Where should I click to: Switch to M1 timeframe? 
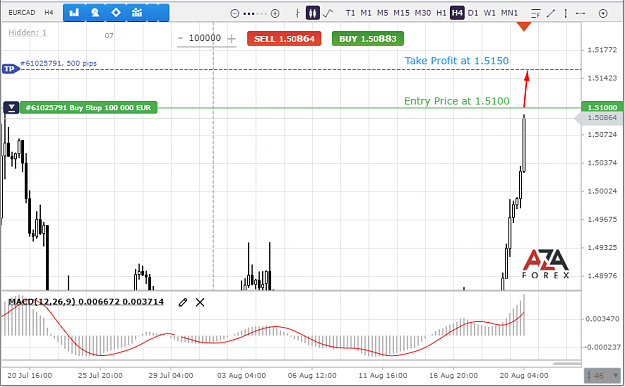coord(366,13)
